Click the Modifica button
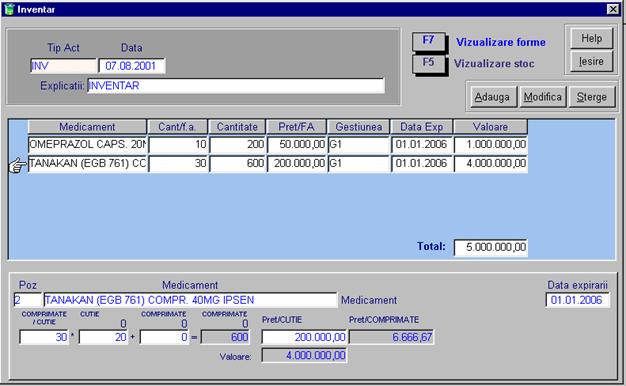This screenshot has height=386, width=626. pyautogui.click(x=543, y=97)
